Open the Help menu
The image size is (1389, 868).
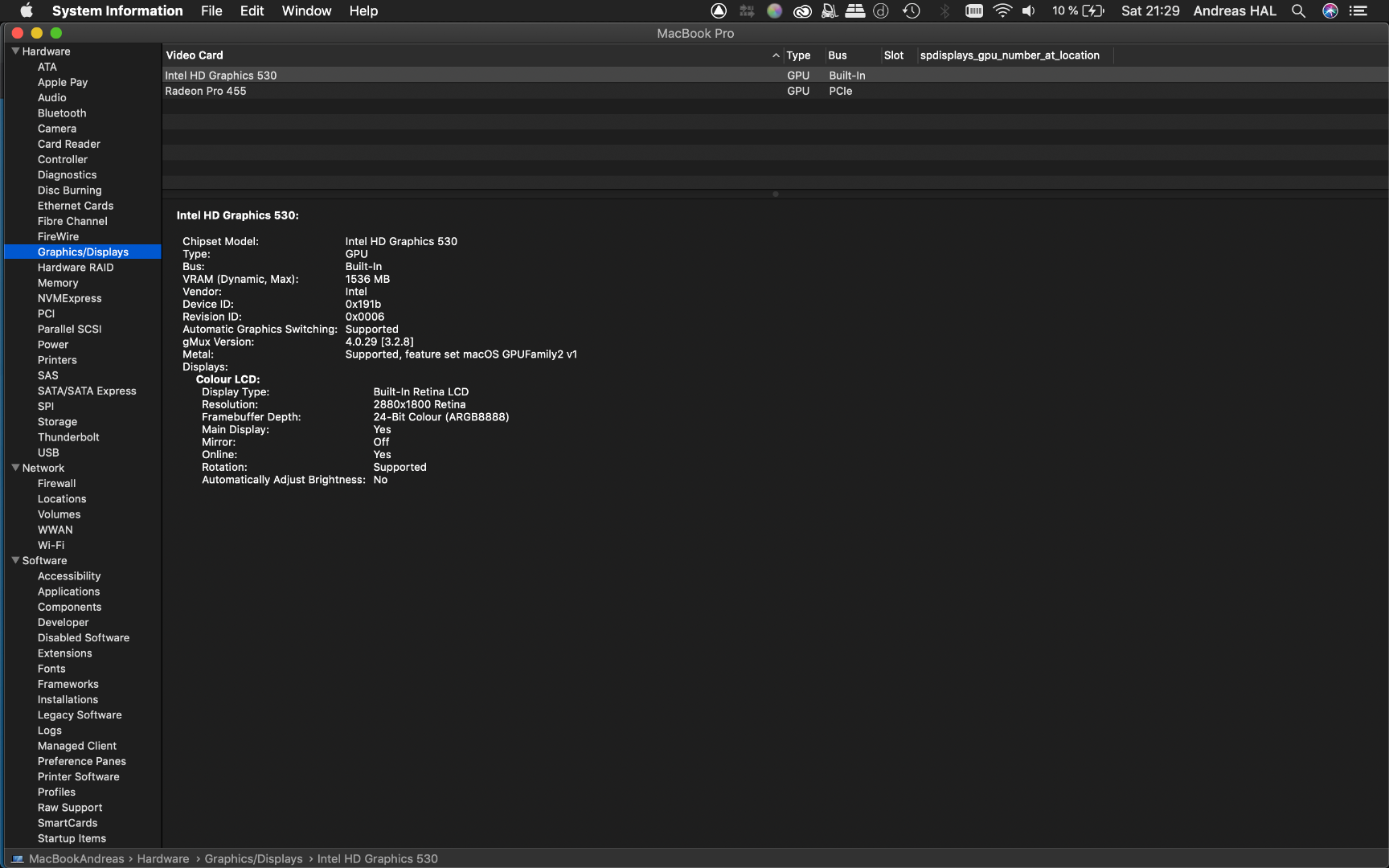tap(363, 10)
